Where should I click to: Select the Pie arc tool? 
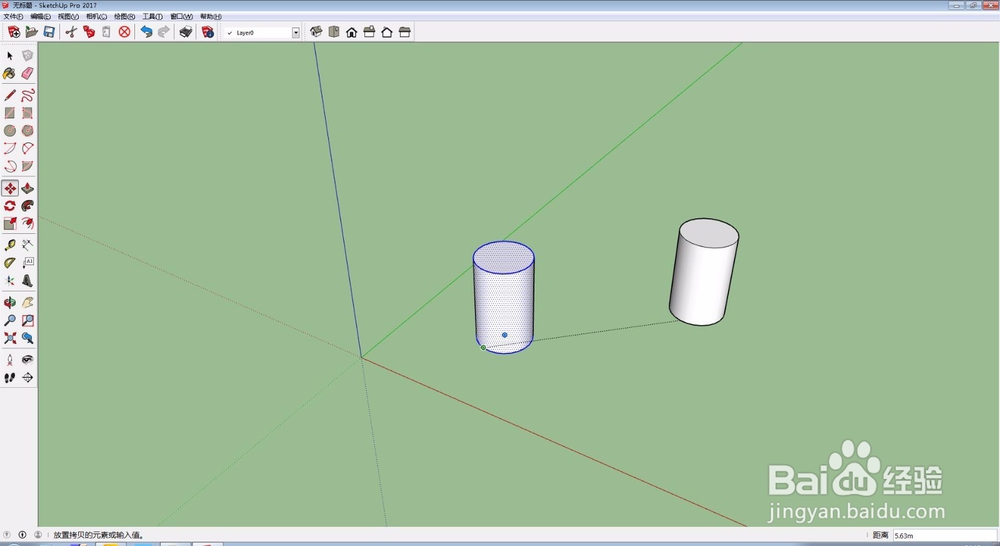[27, 166]
